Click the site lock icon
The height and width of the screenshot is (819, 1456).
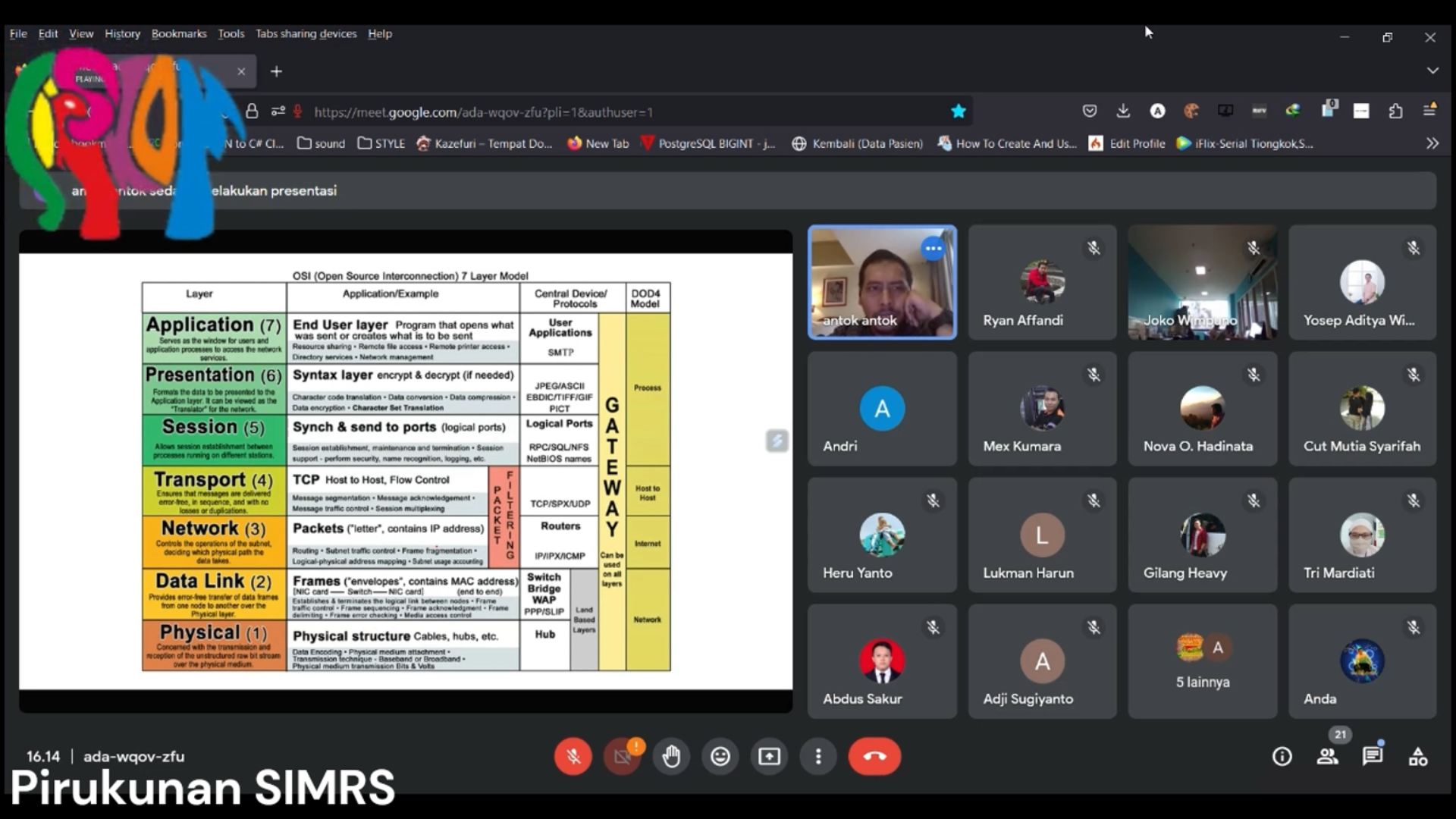(x=252, y=111)
